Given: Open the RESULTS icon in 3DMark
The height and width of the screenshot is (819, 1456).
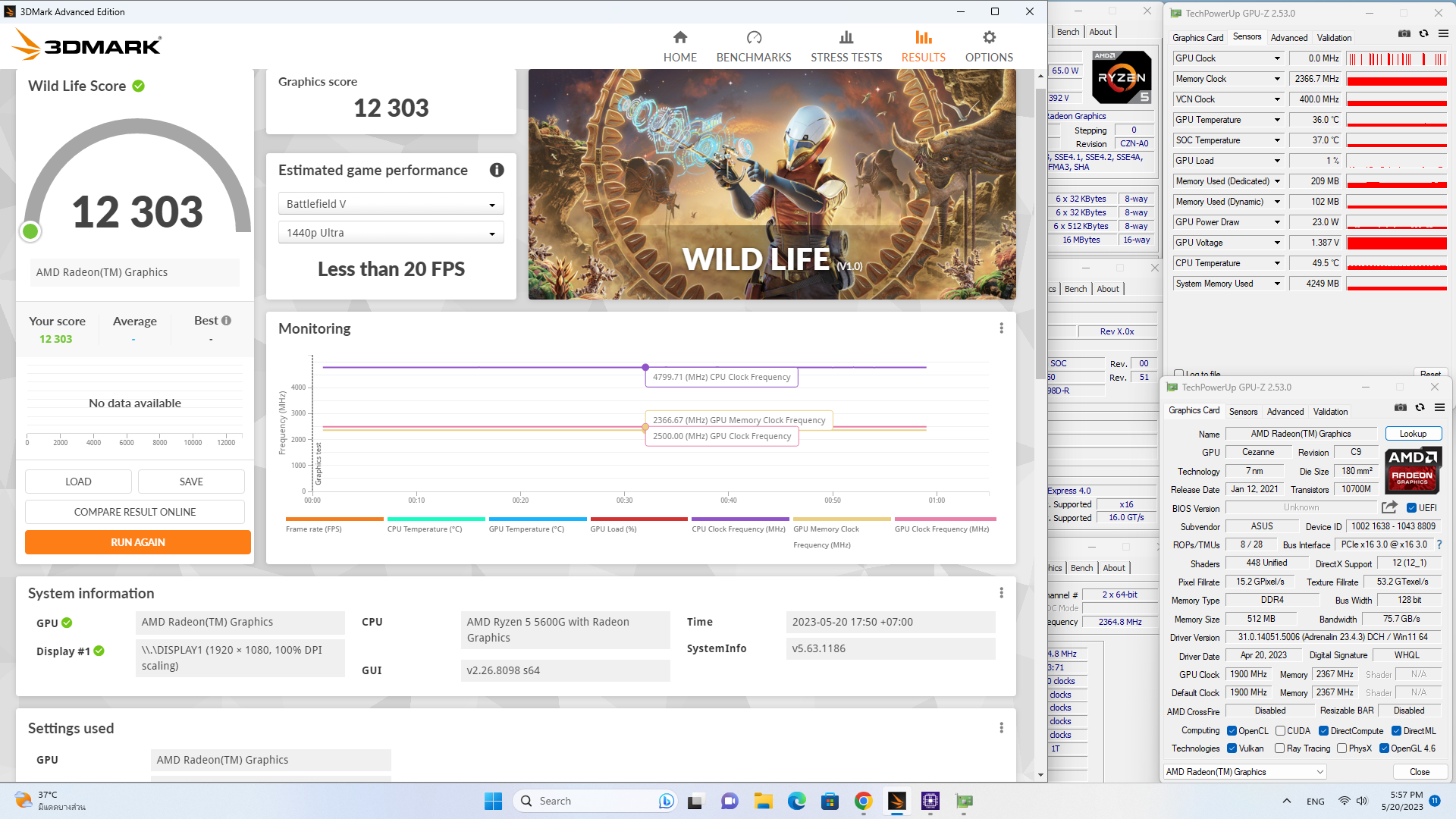Looking at the screenshot, I should pyautogui.click(x=923, y=37).
